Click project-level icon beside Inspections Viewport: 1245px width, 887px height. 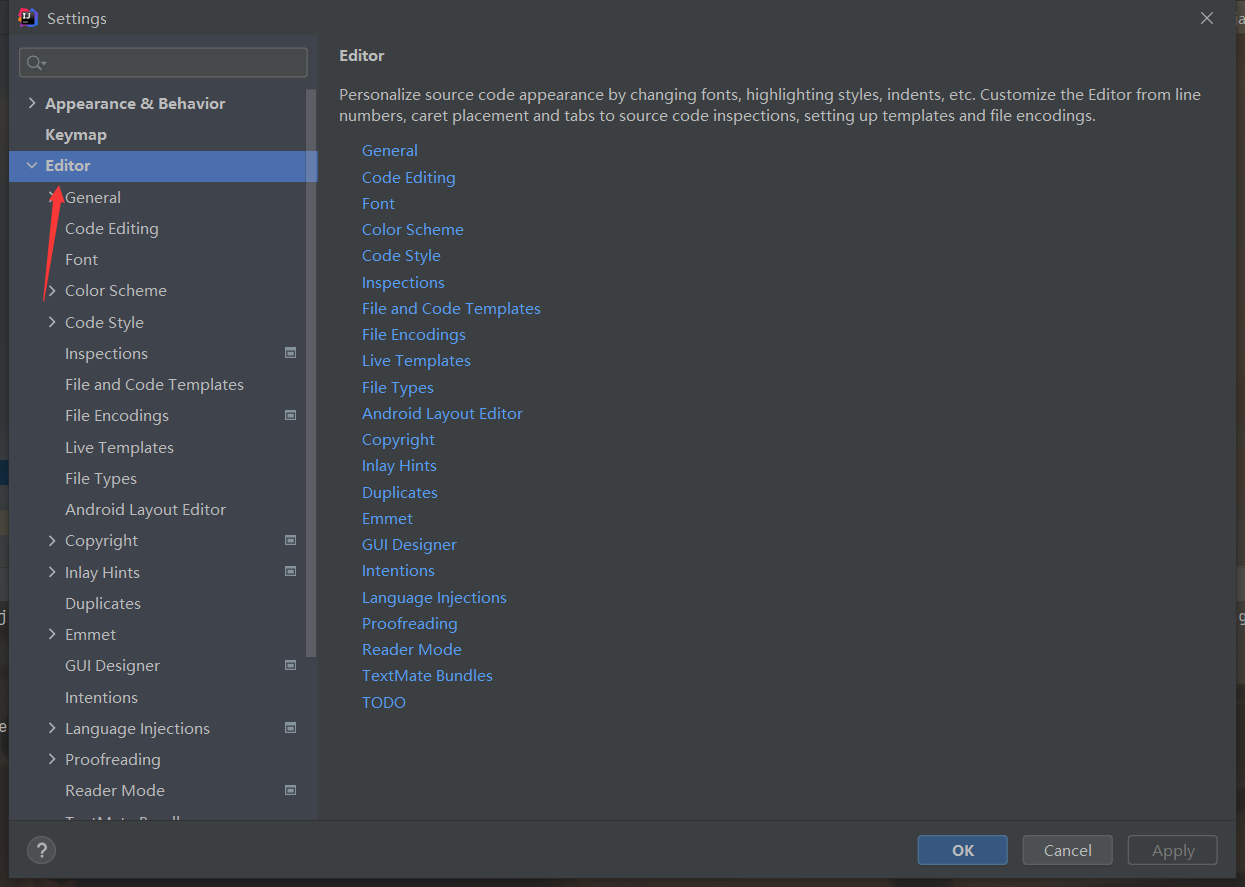(x=290, y=353)
